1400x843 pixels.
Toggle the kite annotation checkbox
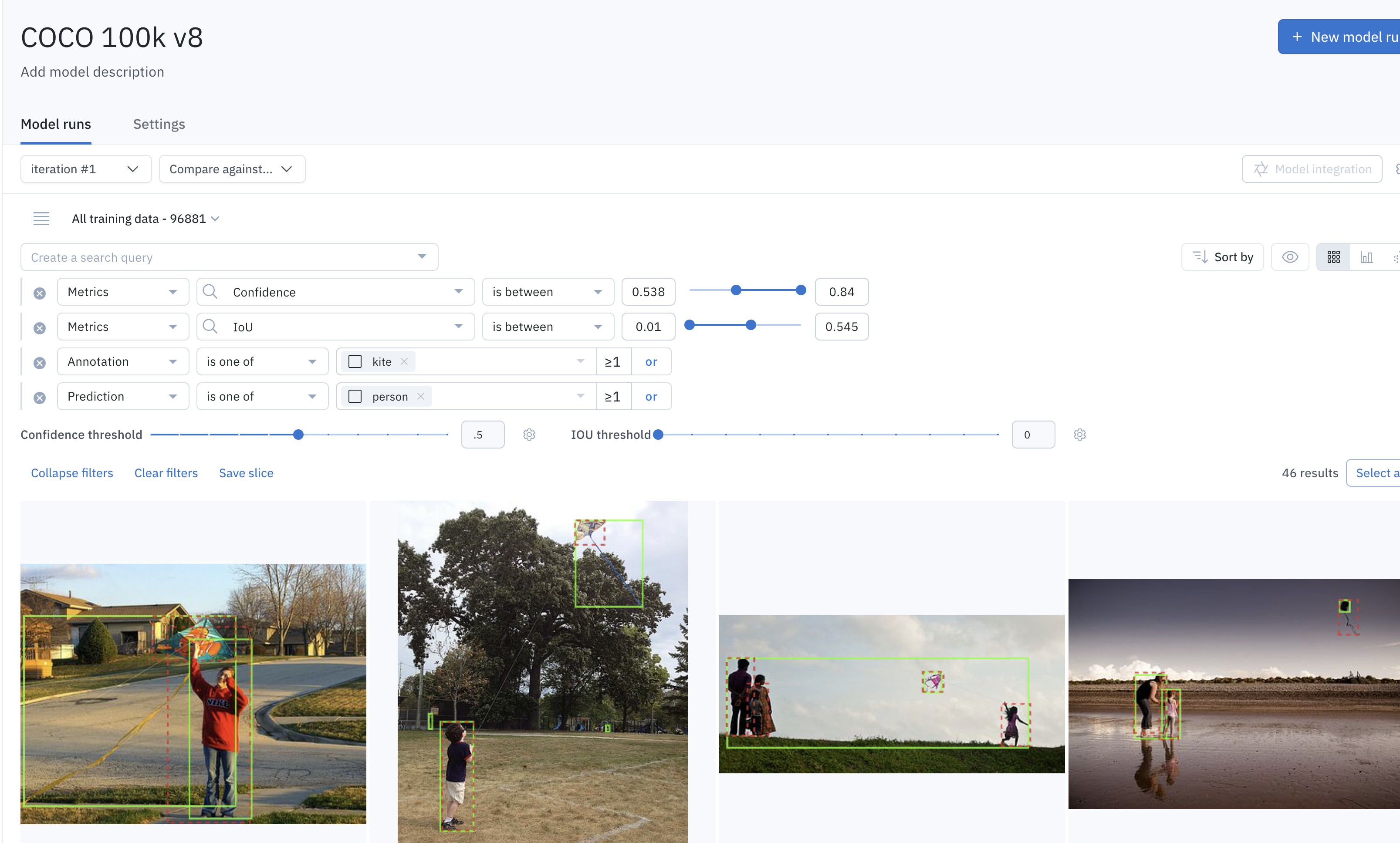pyautogui.click(x=356, y=361)
